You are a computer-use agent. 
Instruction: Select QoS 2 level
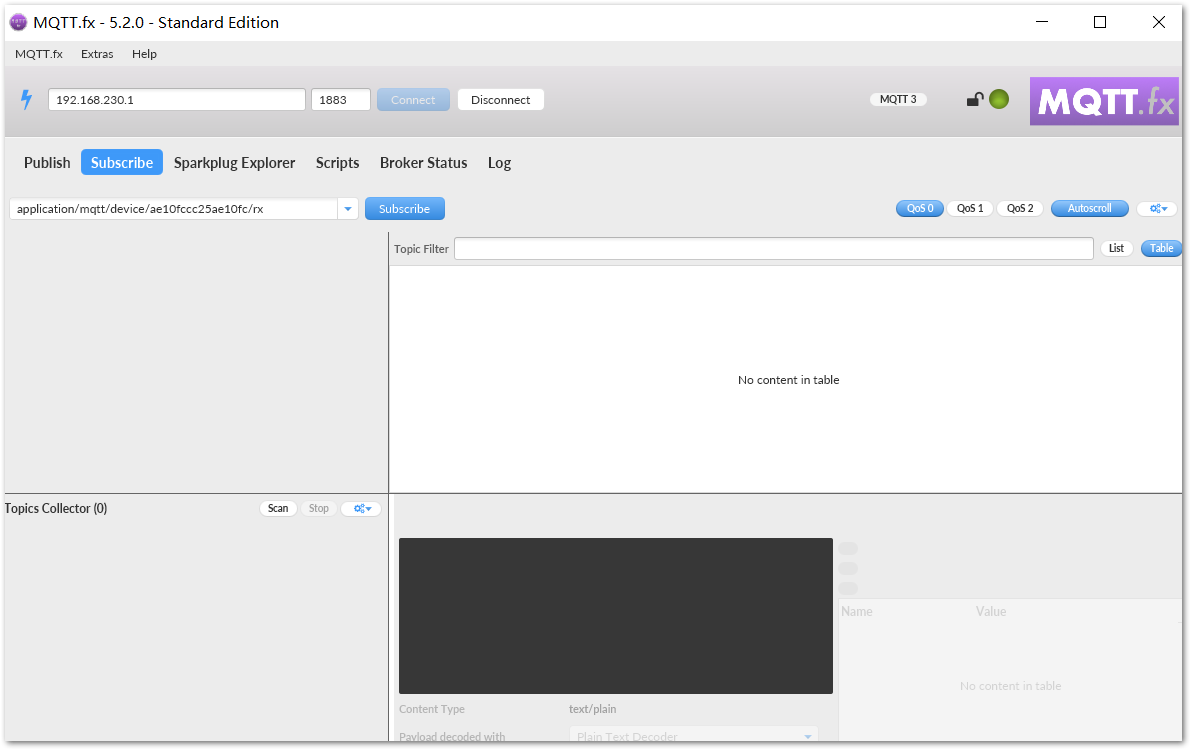click(1020, 208)
